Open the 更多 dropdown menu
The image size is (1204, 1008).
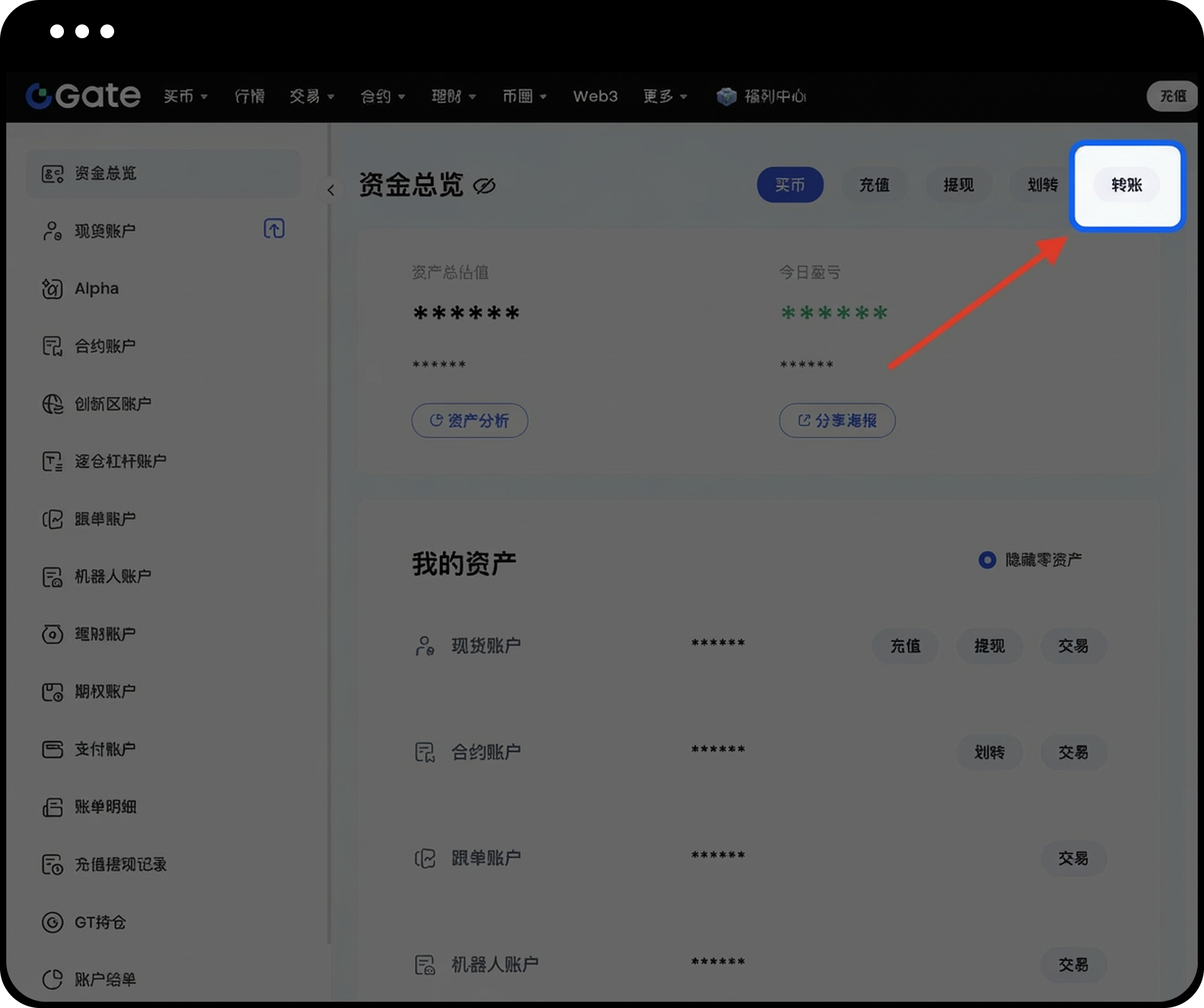coord(665,96)
